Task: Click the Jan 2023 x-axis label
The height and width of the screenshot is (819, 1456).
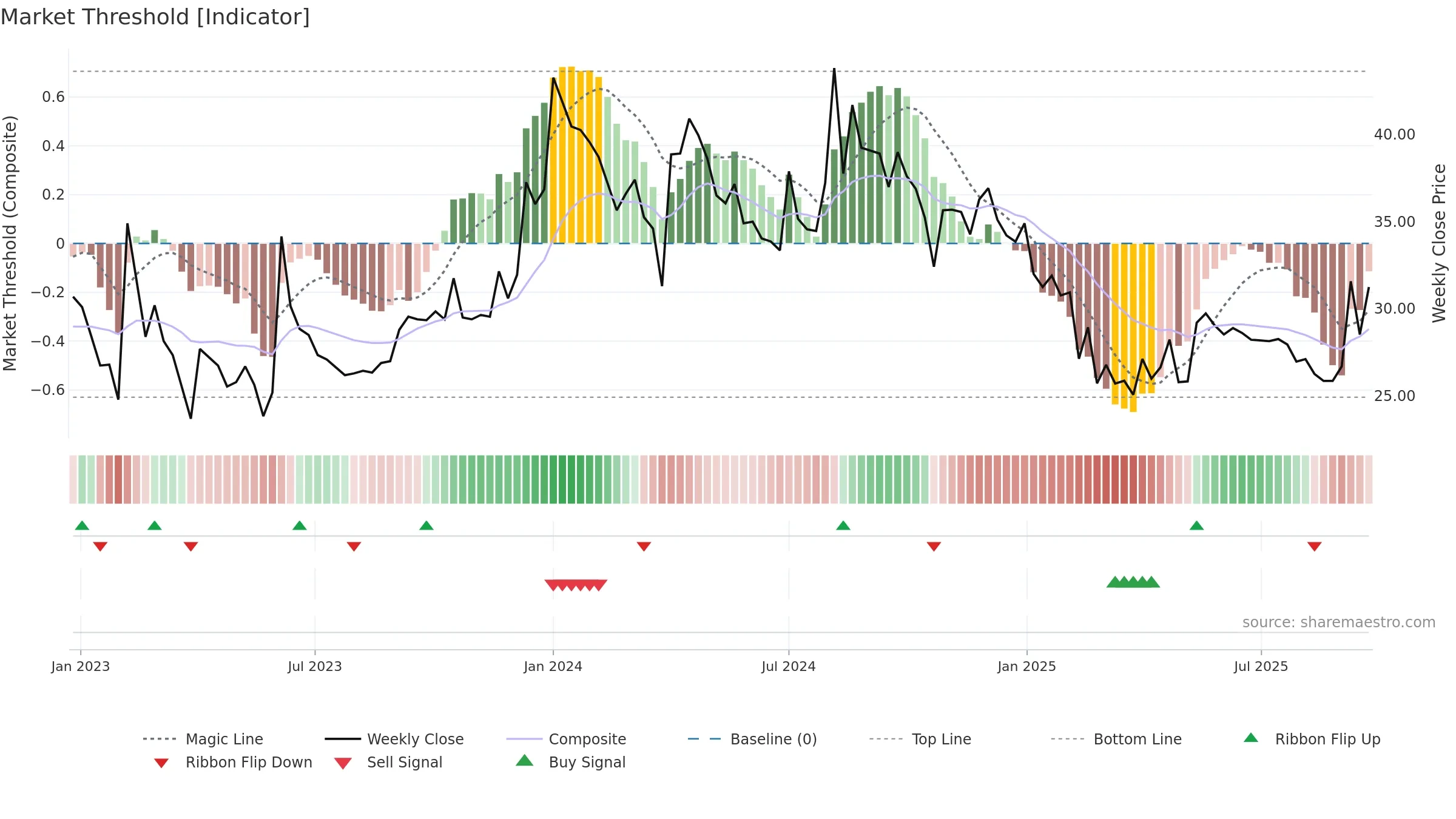Action: click(x=81, y=666)
